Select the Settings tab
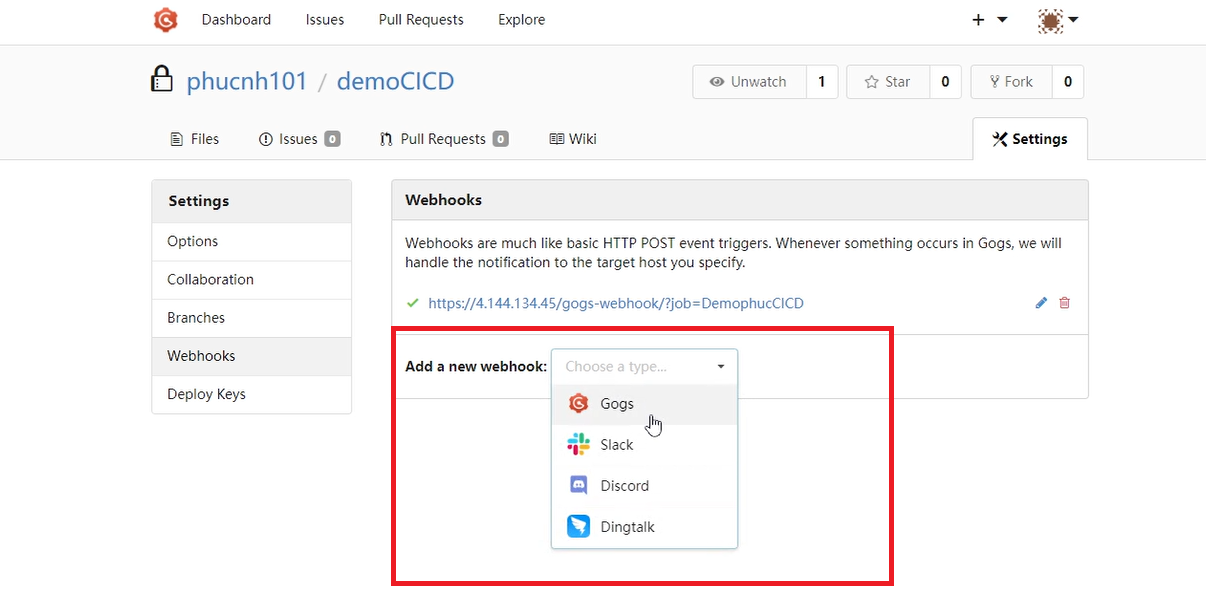The height and width of the screenshot is (615, 1206). [x=1030, y=139]
